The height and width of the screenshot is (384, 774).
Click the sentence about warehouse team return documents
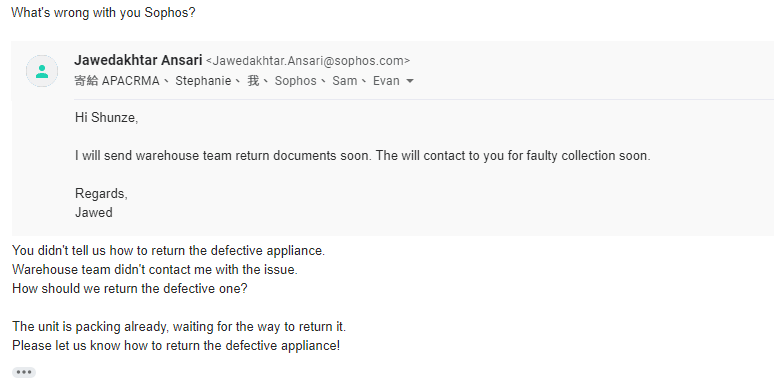pos(363,156)
